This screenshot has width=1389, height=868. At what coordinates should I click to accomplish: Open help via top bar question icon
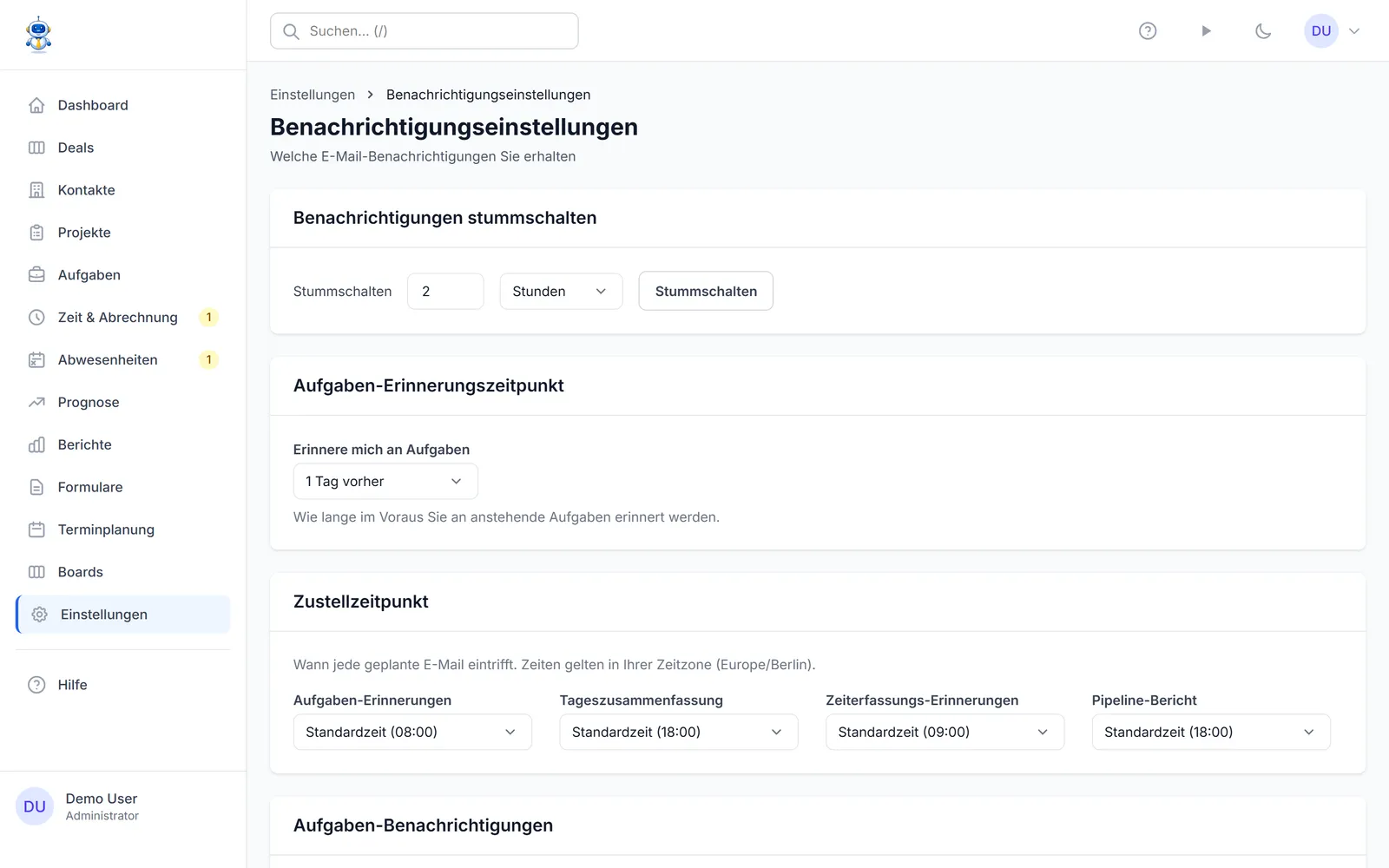pos(1148,31)
